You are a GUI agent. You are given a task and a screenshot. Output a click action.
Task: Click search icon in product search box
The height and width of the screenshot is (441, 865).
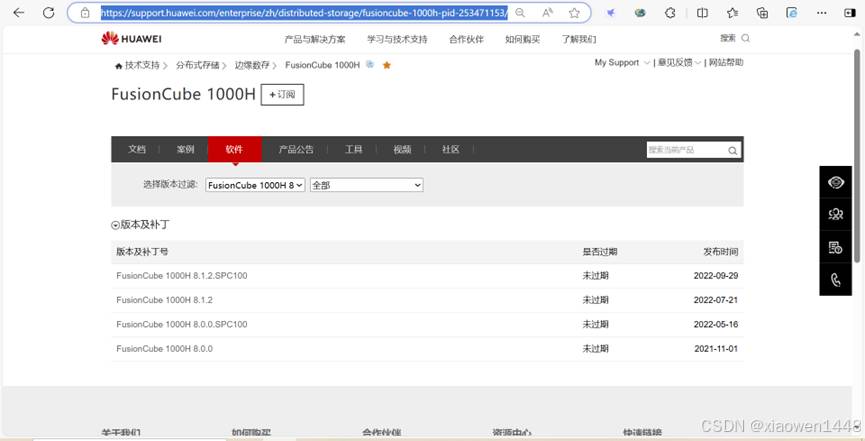click(x=733, y=150)
